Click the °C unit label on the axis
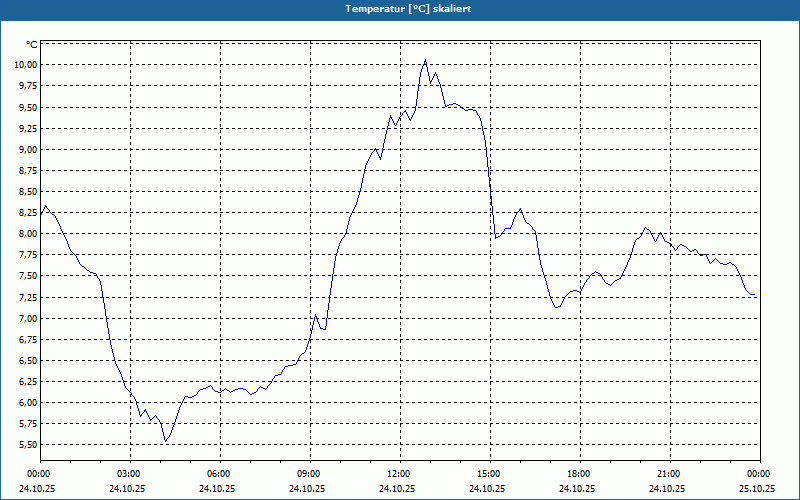Viewport: 800px width, 500px height. coord(32,45)
